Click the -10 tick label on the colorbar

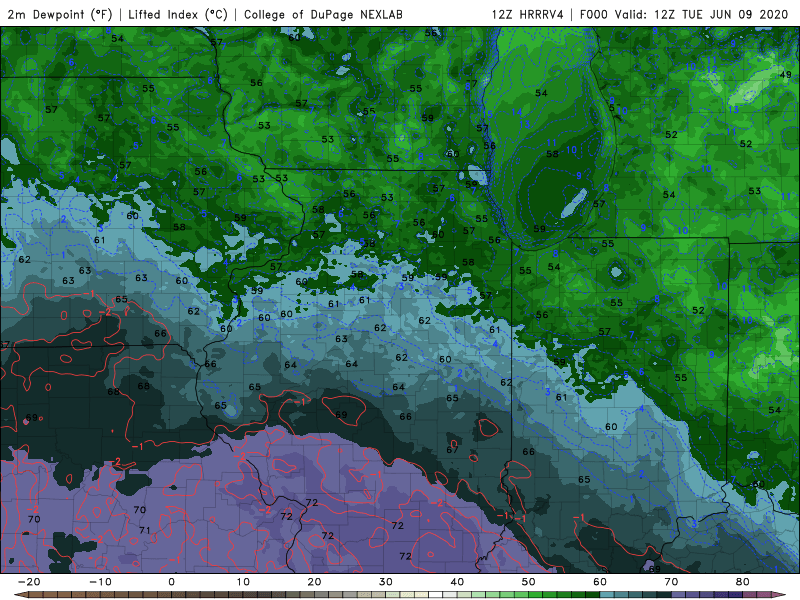pyautogui.click(x=100, y=582)
